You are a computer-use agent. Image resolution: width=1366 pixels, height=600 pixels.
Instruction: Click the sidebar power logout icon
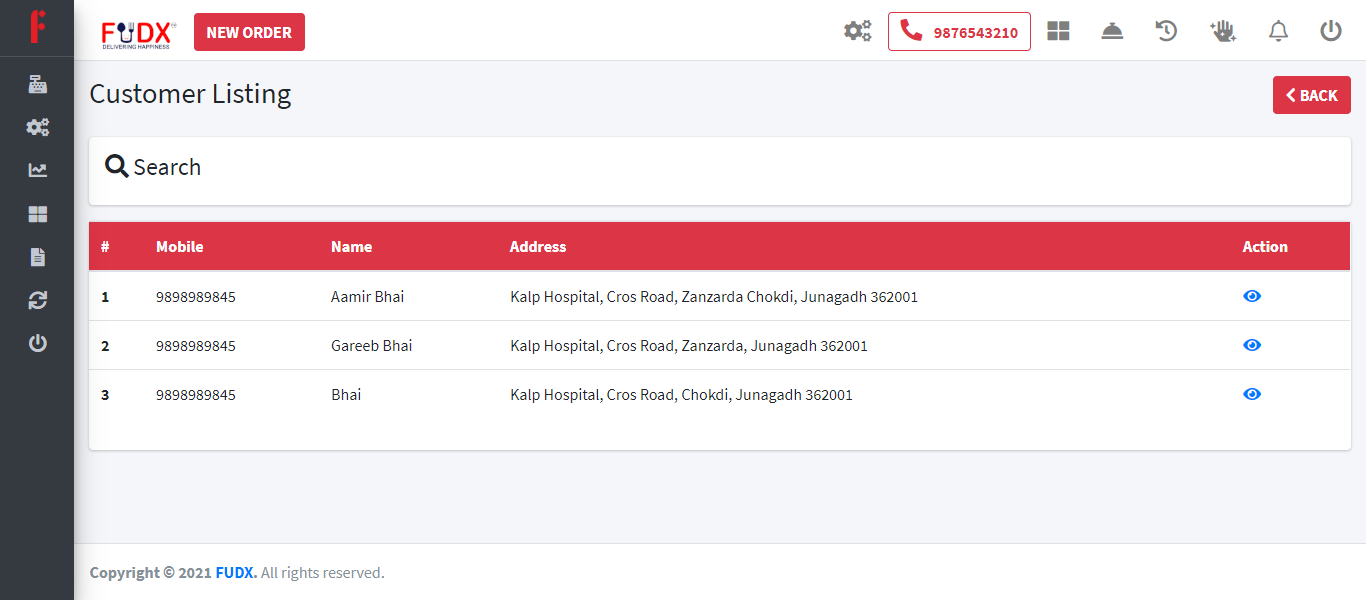[37, 343]
